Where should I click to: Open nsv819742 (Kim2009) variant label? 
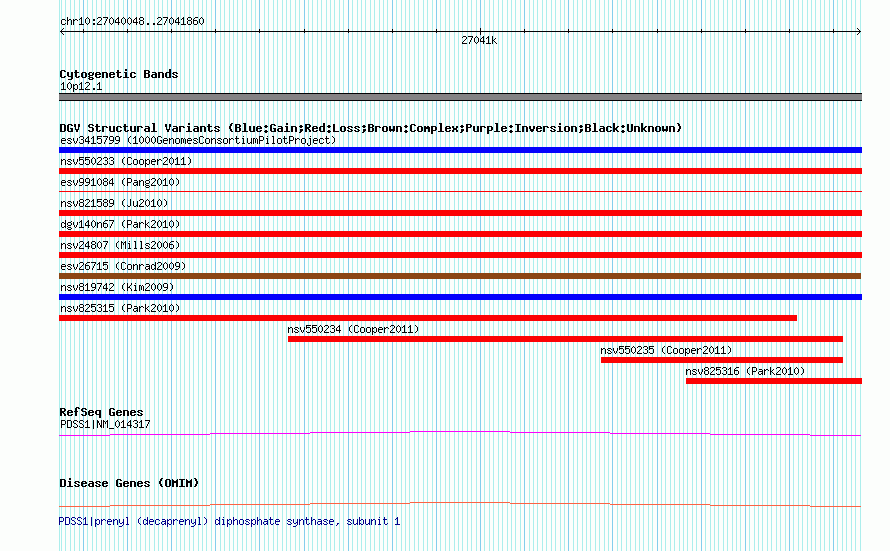point(117,287)
